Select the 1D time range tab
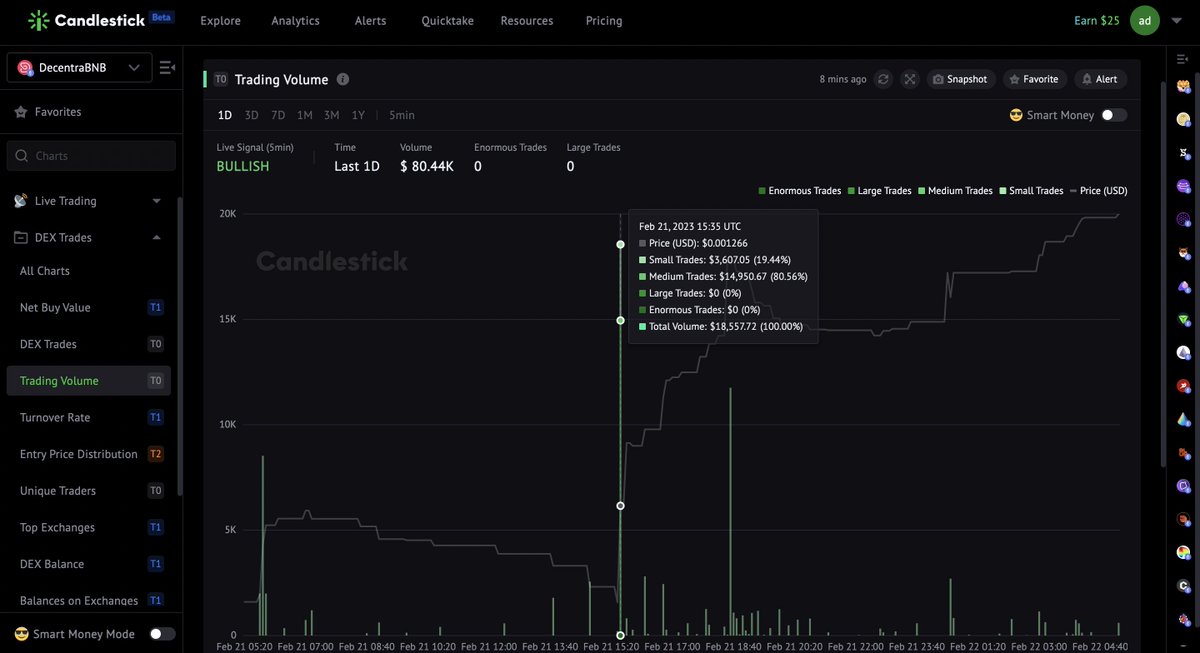 [x=225, y=115]
